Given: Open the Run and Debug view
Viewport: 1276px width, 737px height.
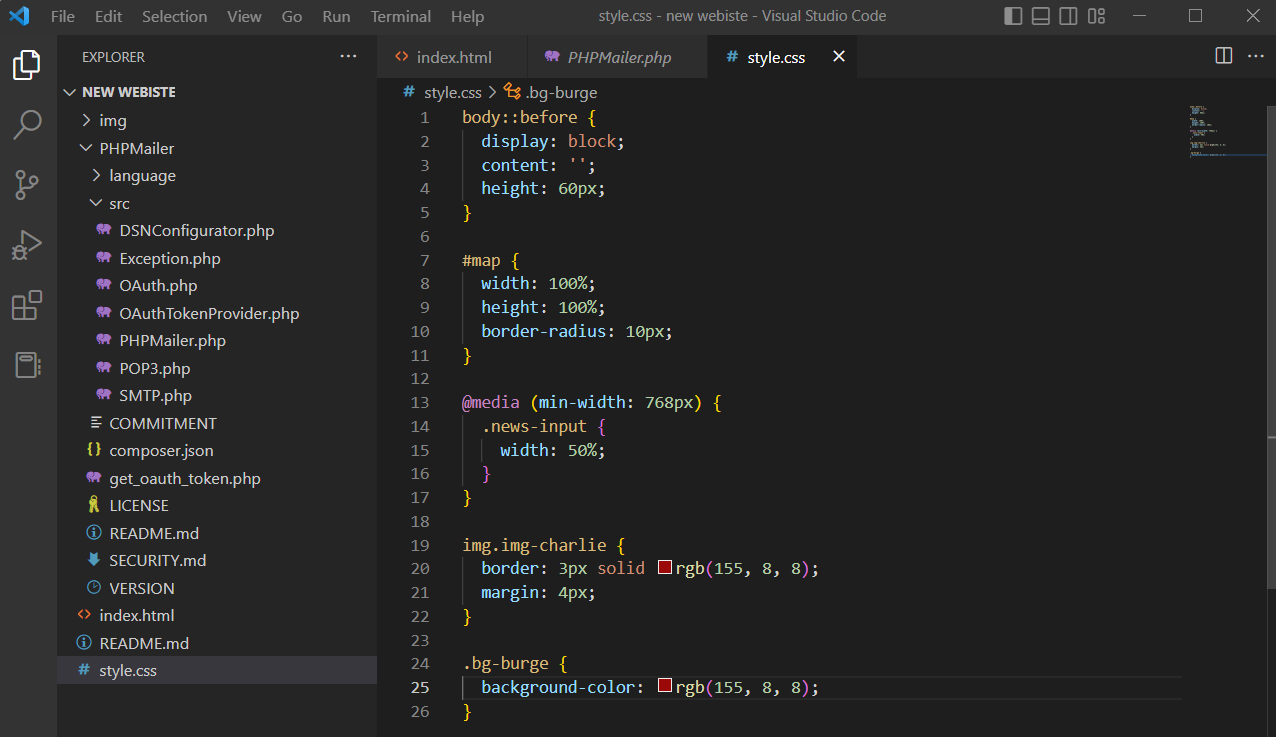Looking at the screenshot, I should click(27, 244).
